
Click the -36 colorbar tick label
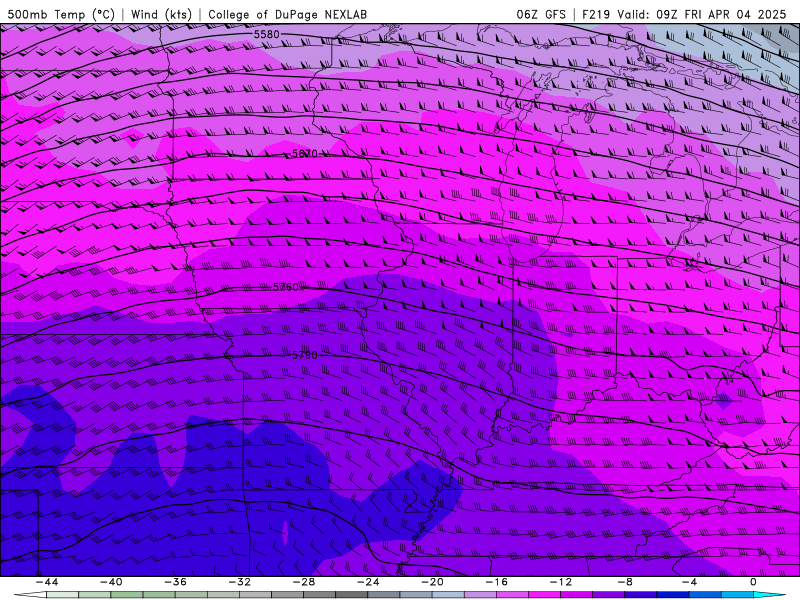pos(176,582)
